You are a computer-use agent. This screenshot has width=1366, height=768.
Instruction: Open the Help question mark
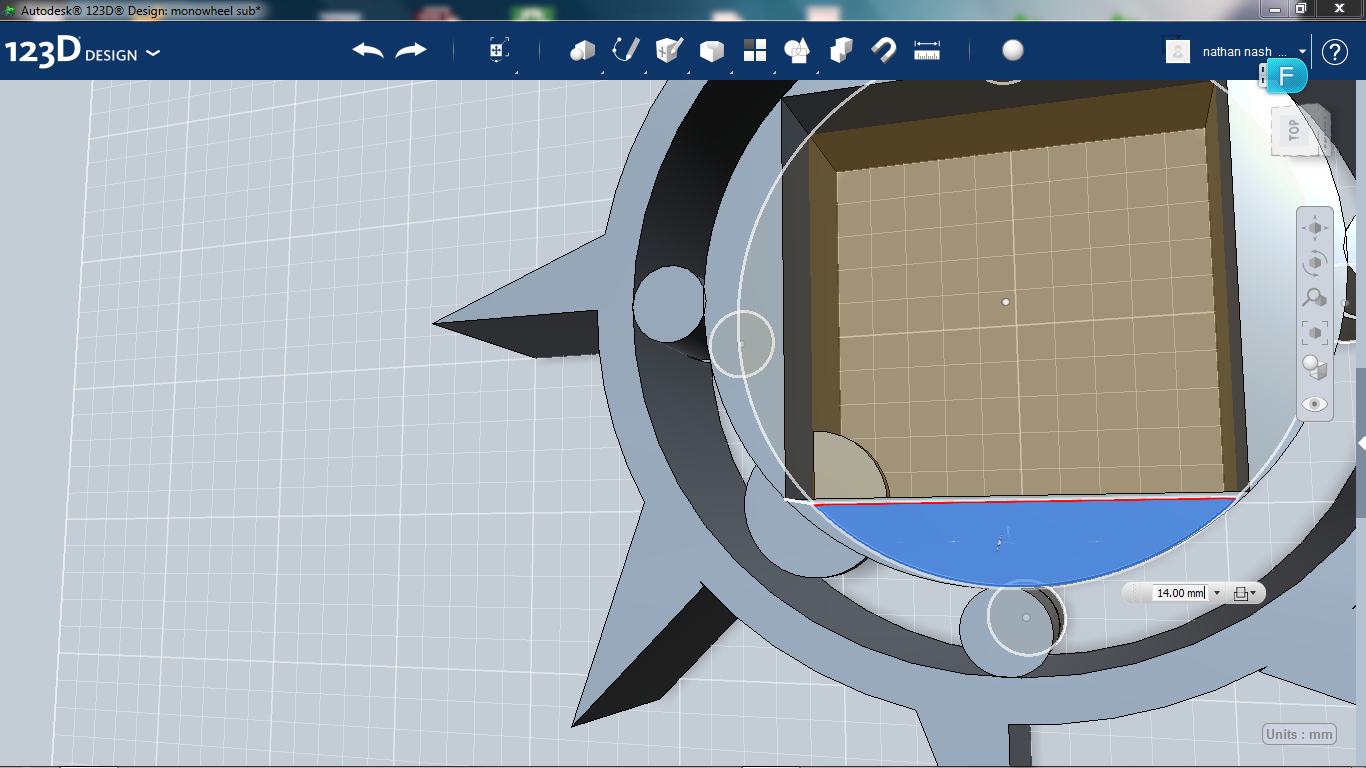click(x=1335, y=52)
